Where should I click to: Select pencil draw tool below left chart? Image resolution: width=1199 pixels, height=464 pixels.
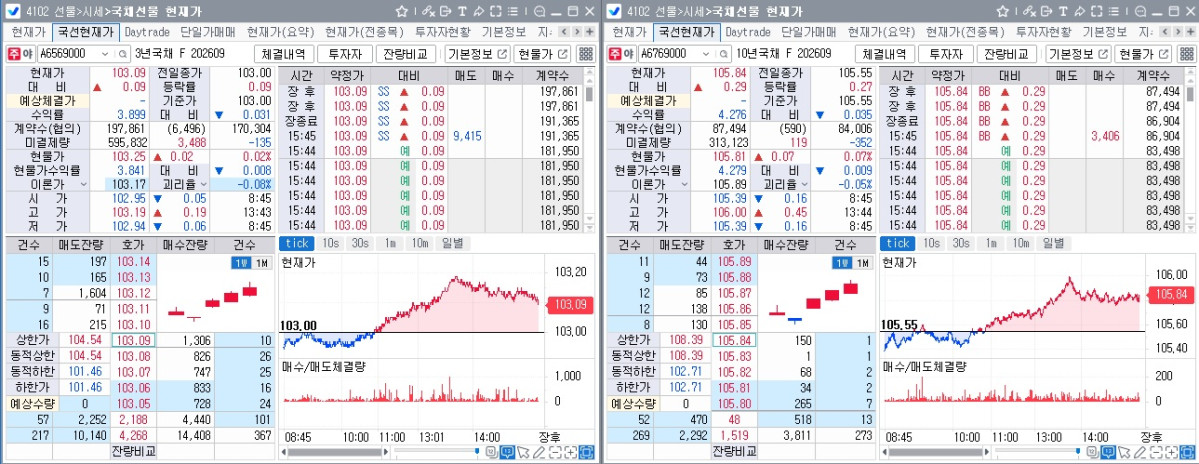pyautogui.click(x=538, y=453)
